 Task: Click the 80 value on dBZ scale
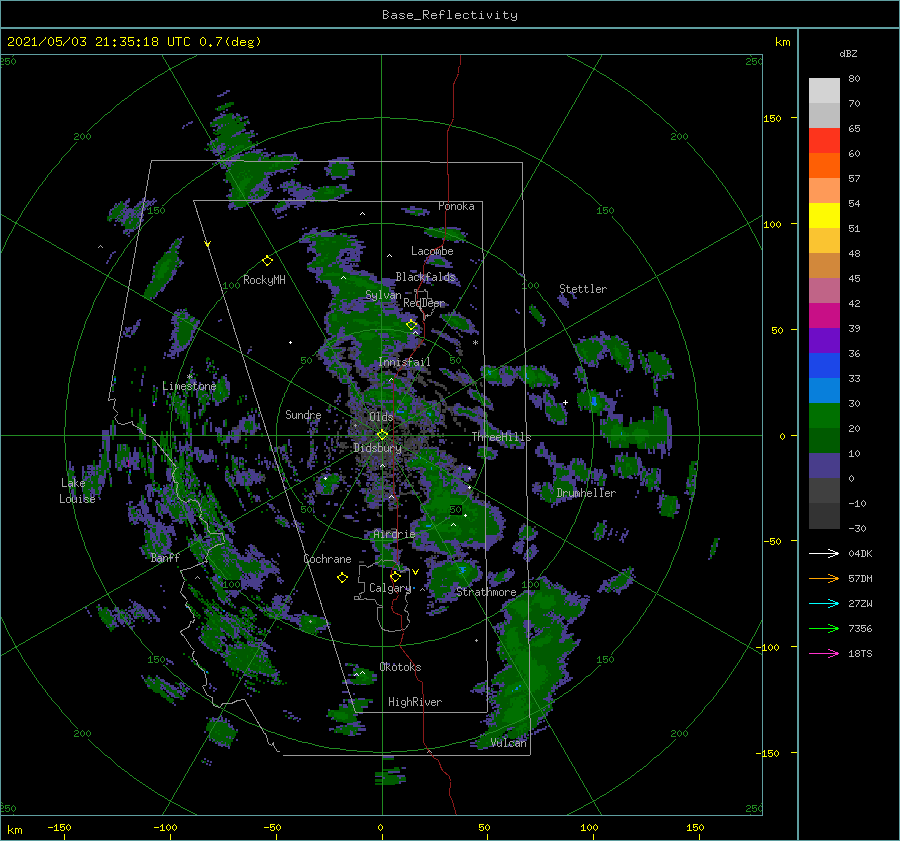tap(854, 79)
